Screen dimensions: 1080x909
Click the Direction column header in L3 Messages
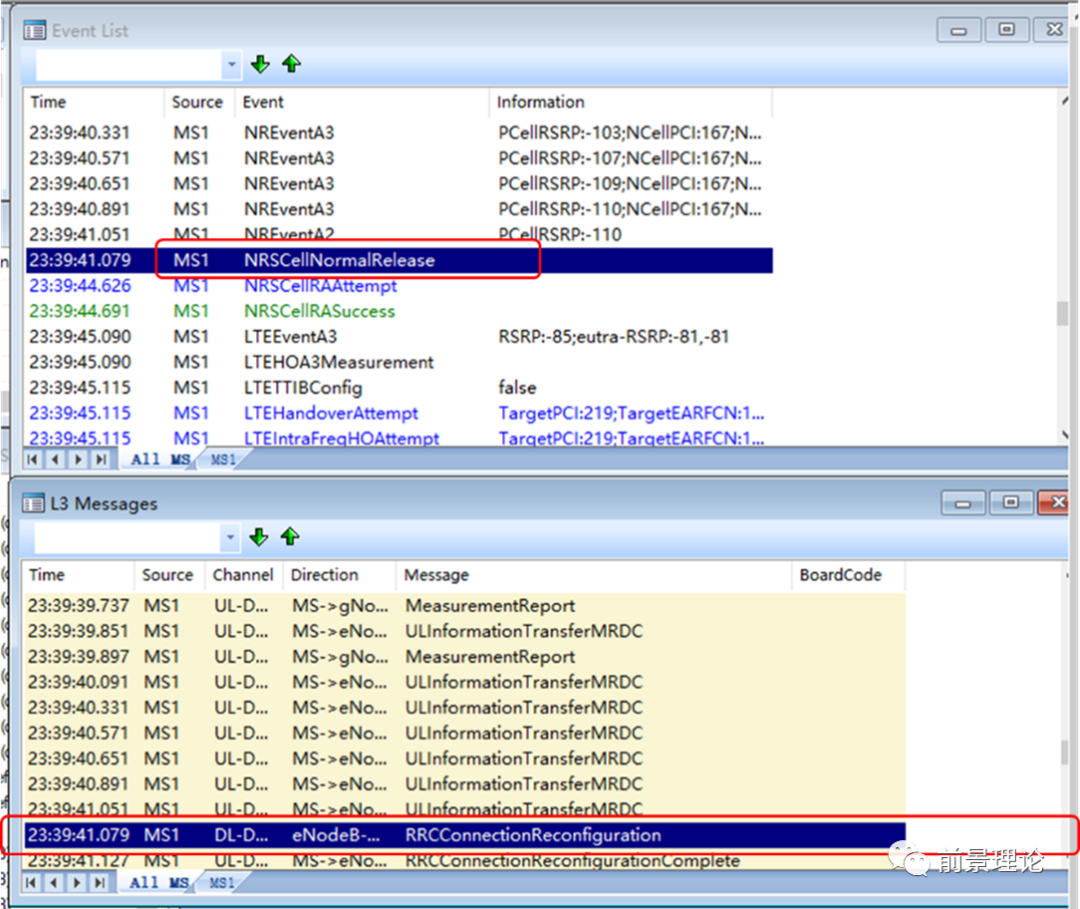click(339, 575)
